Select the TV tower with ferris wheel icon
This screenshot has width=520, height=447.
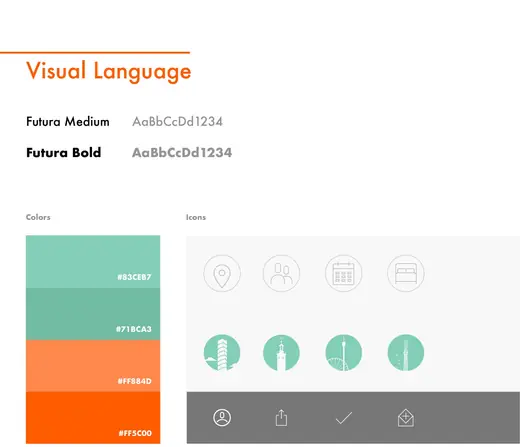pos(343,352)
